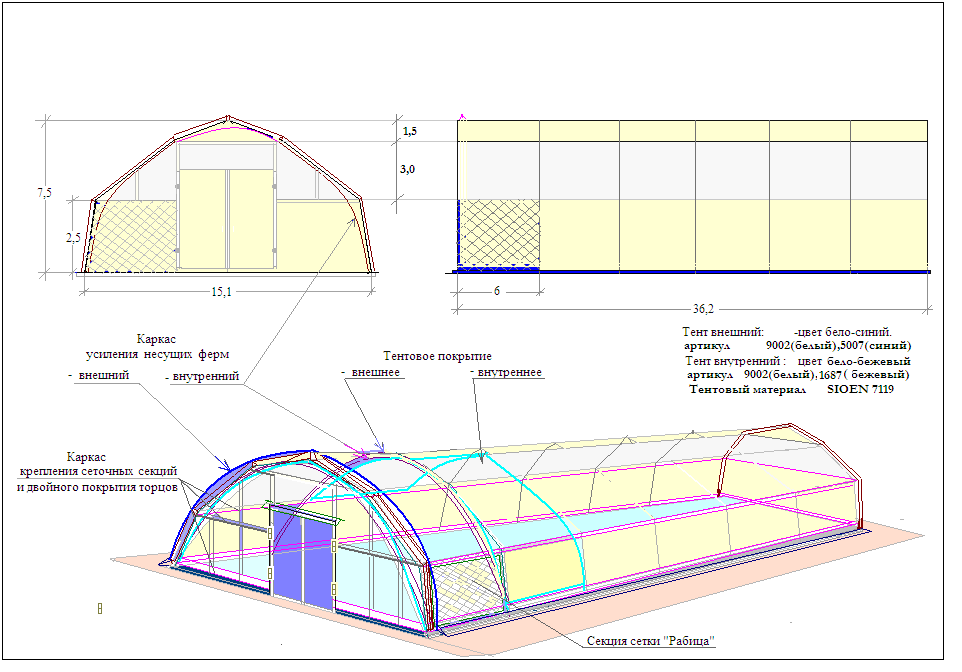This screenshot has height=672, width=962.
Task: Select the "Тентовое покрытие" heading text
Action: pyautogui.click(x=437, y=356)
